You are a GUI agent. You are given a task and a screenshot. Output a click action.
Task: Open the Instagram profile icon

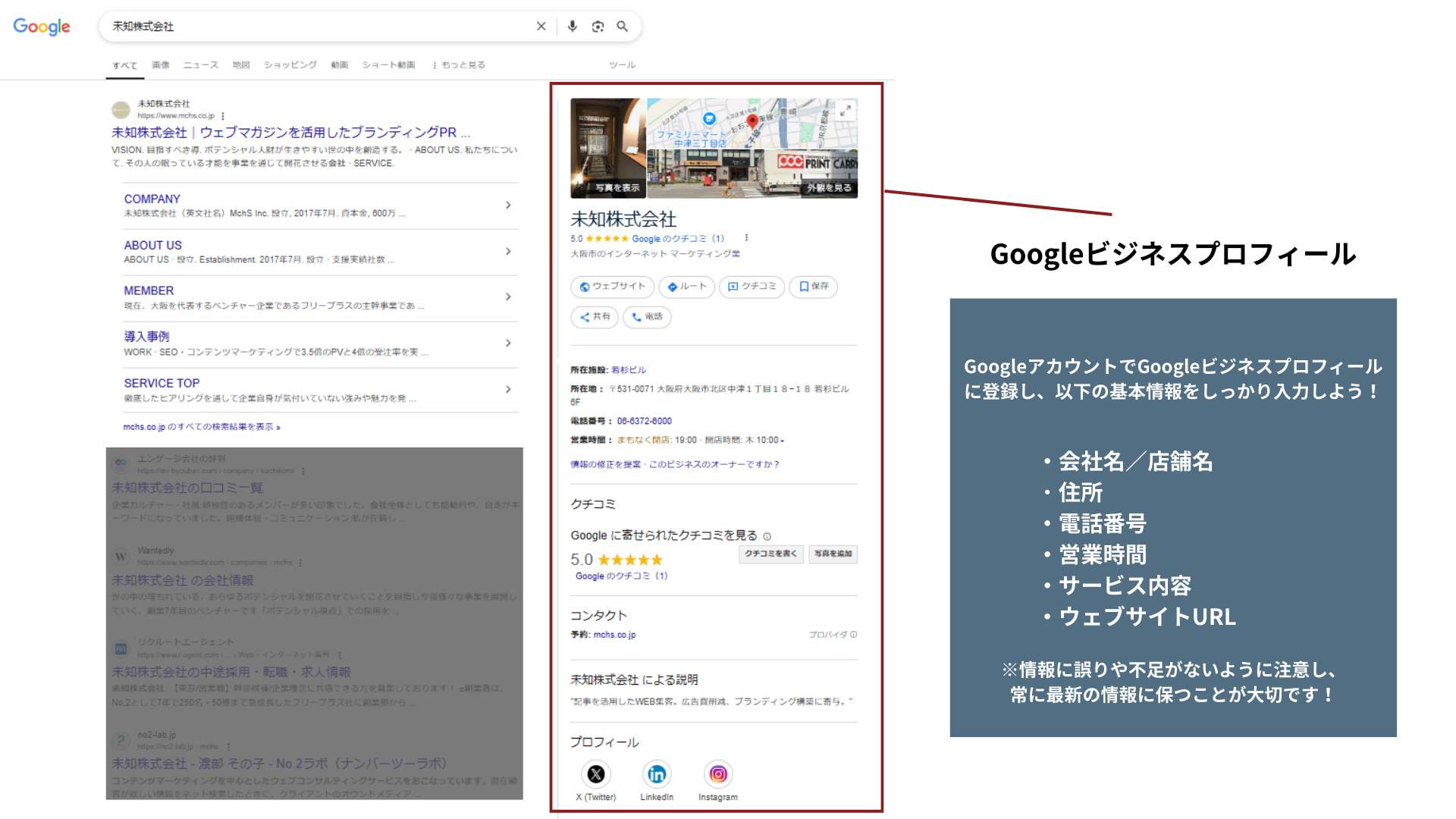[x=717, y=773]
